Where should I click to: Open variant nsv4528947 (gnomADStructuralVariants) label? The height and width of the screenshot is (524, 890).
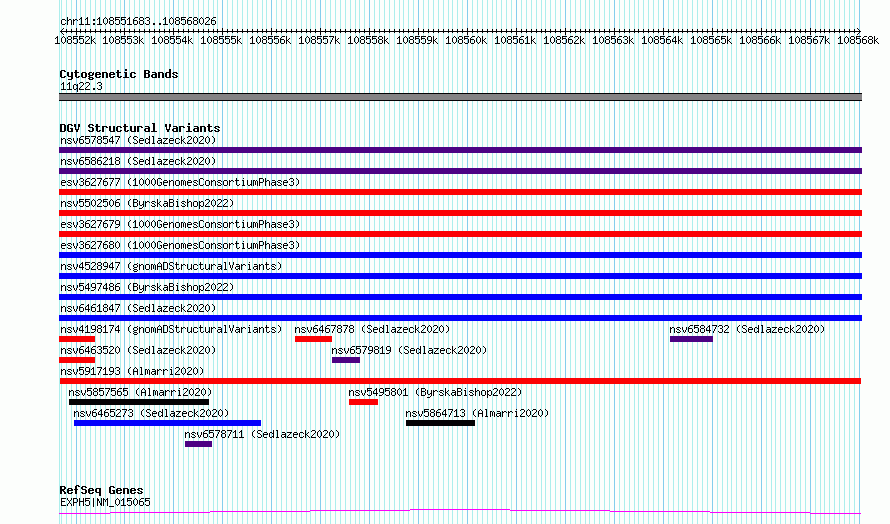(x=171, y=266)
